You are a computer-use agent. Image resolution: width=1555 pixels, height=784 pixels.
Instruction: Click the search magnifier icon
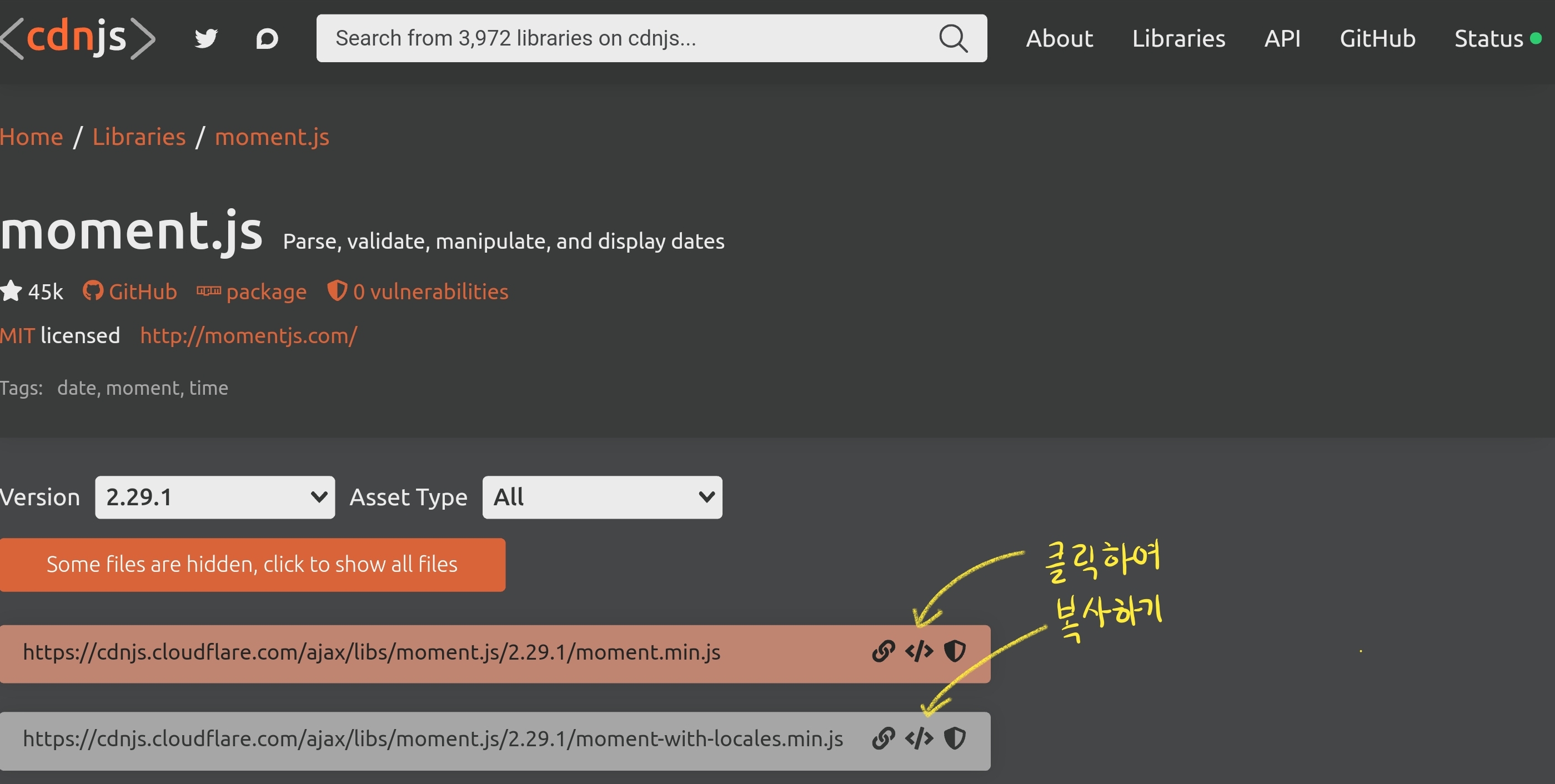coord(953,39)
